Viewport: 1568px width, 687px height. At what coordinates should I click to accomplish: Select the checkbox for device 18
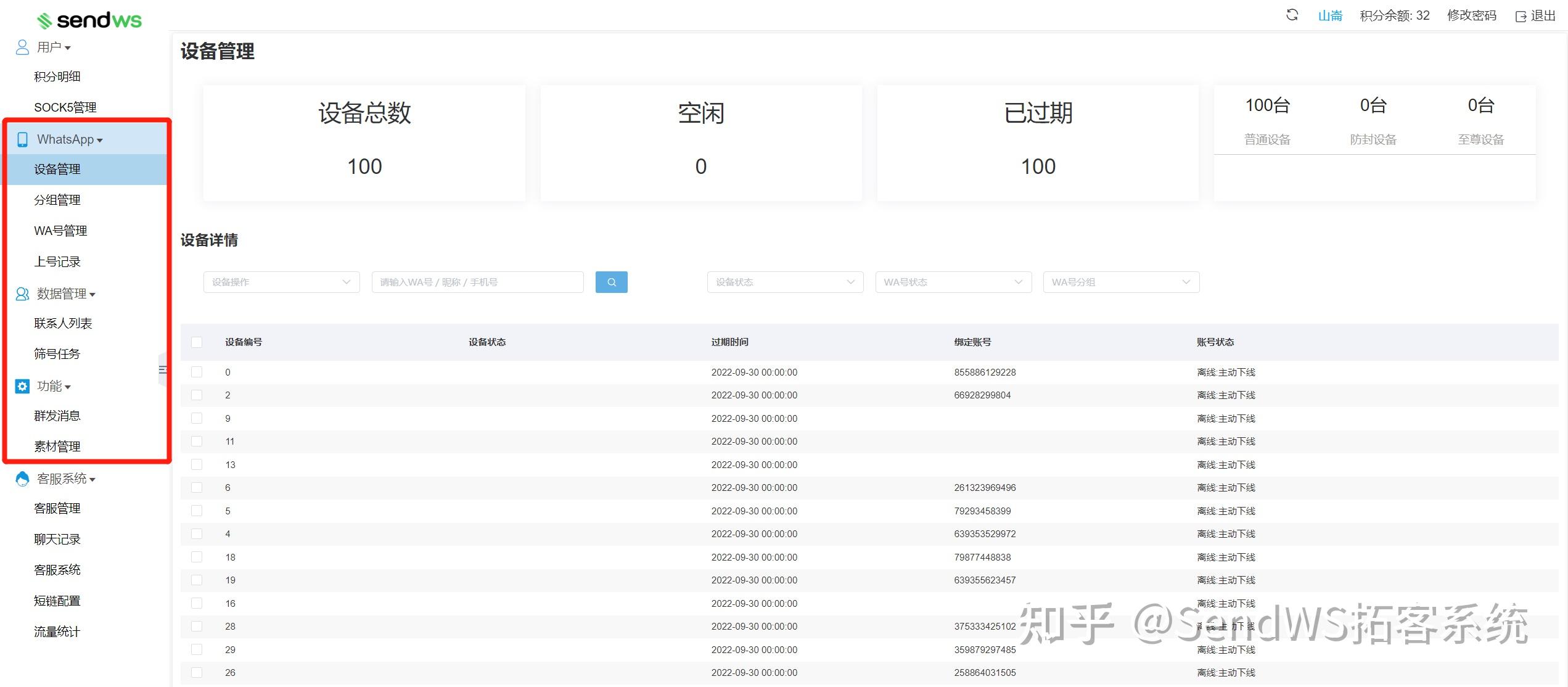pyautogui.click(x=197, y=557)
